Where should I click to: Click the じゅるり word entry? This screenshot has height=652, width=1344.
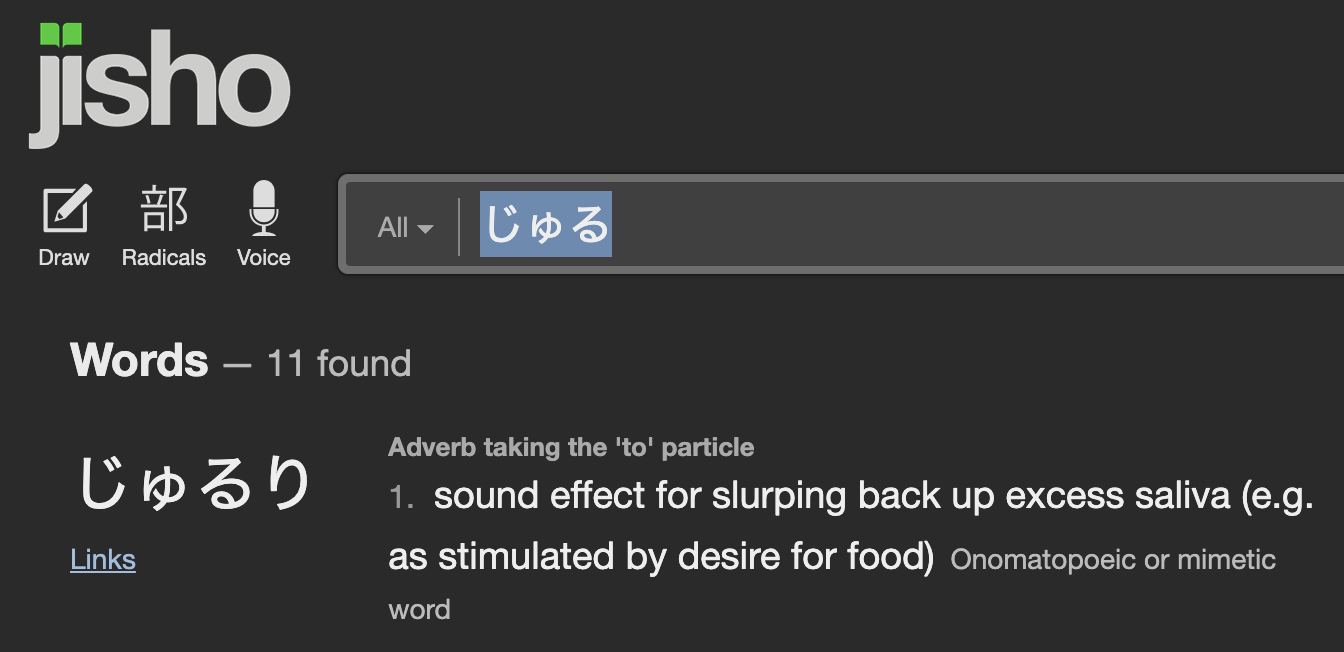tap(195, 485)
